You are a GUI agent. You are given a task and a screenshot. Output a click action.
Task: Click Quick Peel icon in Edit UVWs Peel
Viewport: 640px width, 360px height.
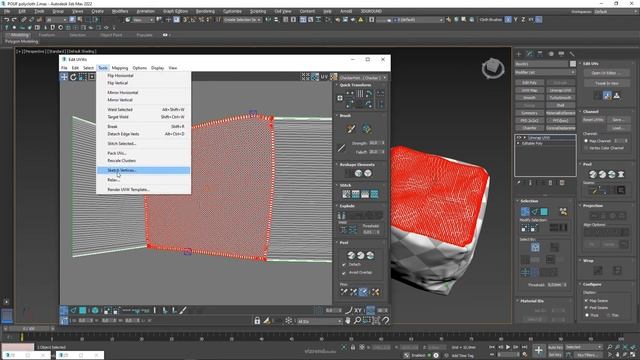351,256
